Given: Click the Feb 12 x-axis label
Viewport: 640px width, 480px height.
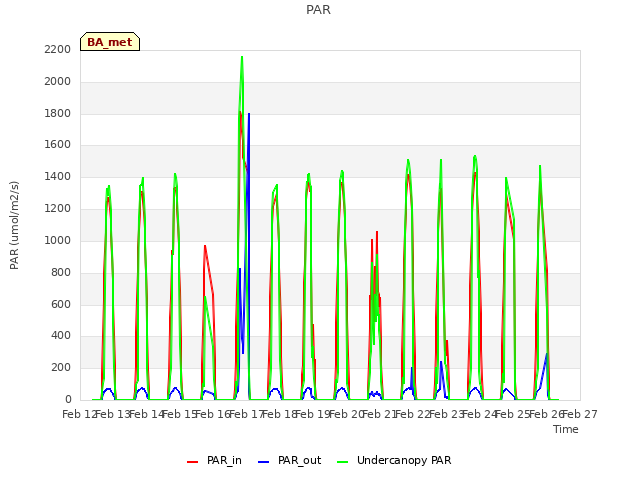Looking at the screenshot, I should tap(79, 414).
